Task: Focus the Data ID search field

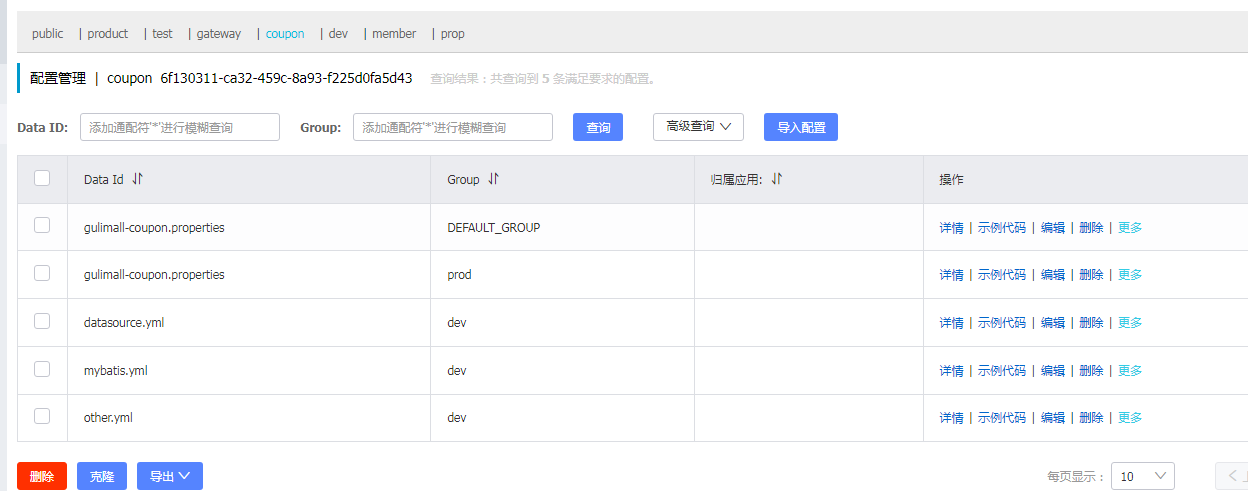Action: tap(180, 127)
